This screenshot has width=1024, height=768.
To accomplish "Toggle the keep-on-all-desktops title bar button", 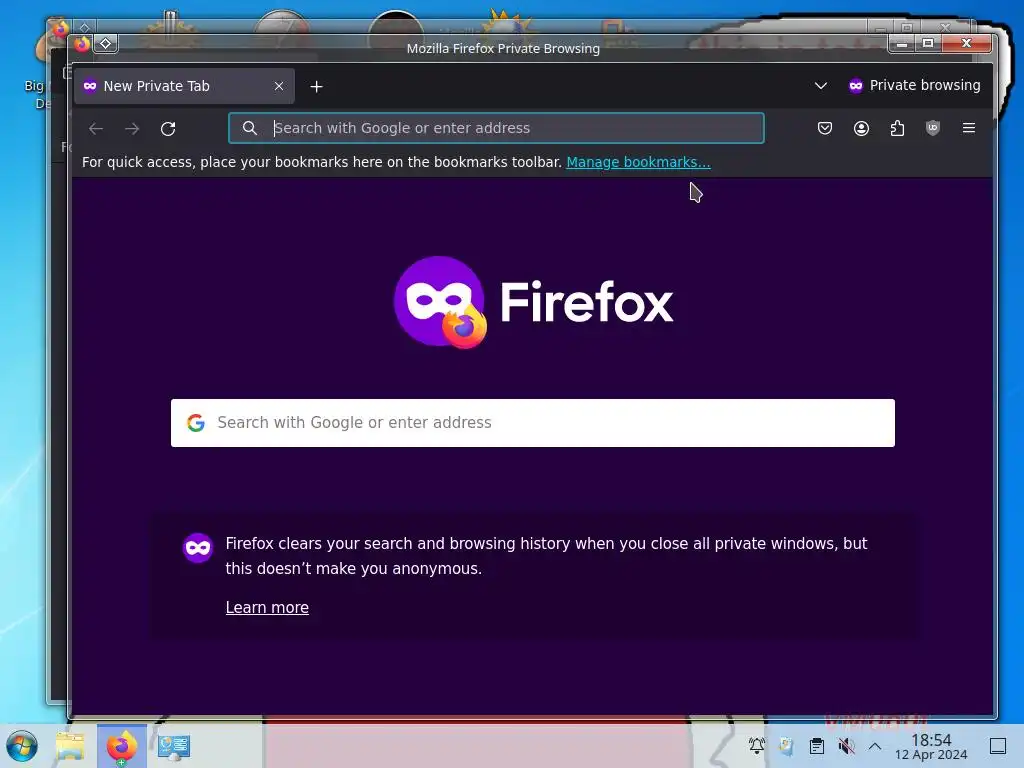I will coord(105,44).
